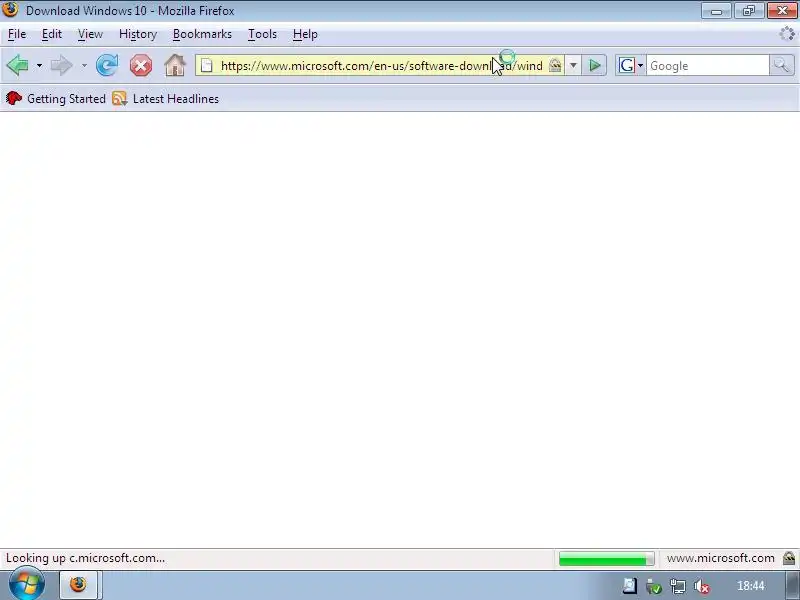Open the Back history dropdown arrow
The width and height of the screenshot is (800, 600).
click(x=39, y=66)
